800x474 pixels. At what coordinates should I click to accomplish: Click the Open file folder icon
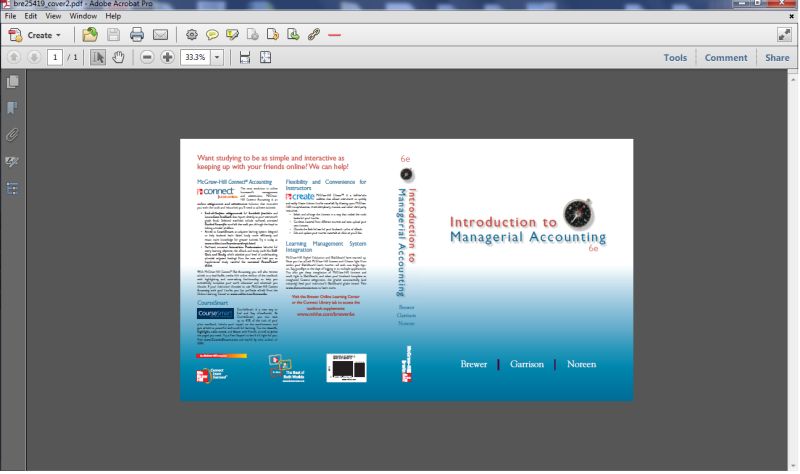point(90,35)
